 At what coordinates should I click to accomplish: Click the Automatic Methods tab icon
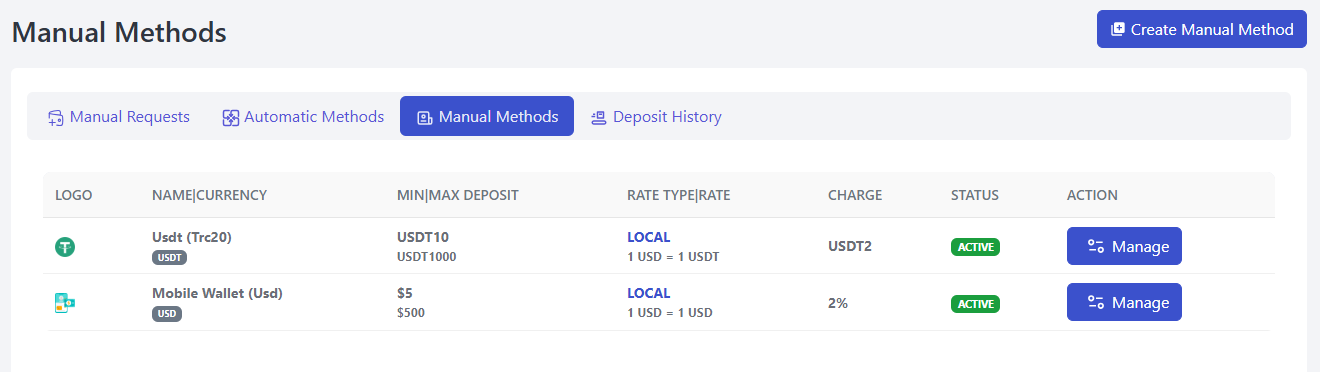click(x=230, y=118)
